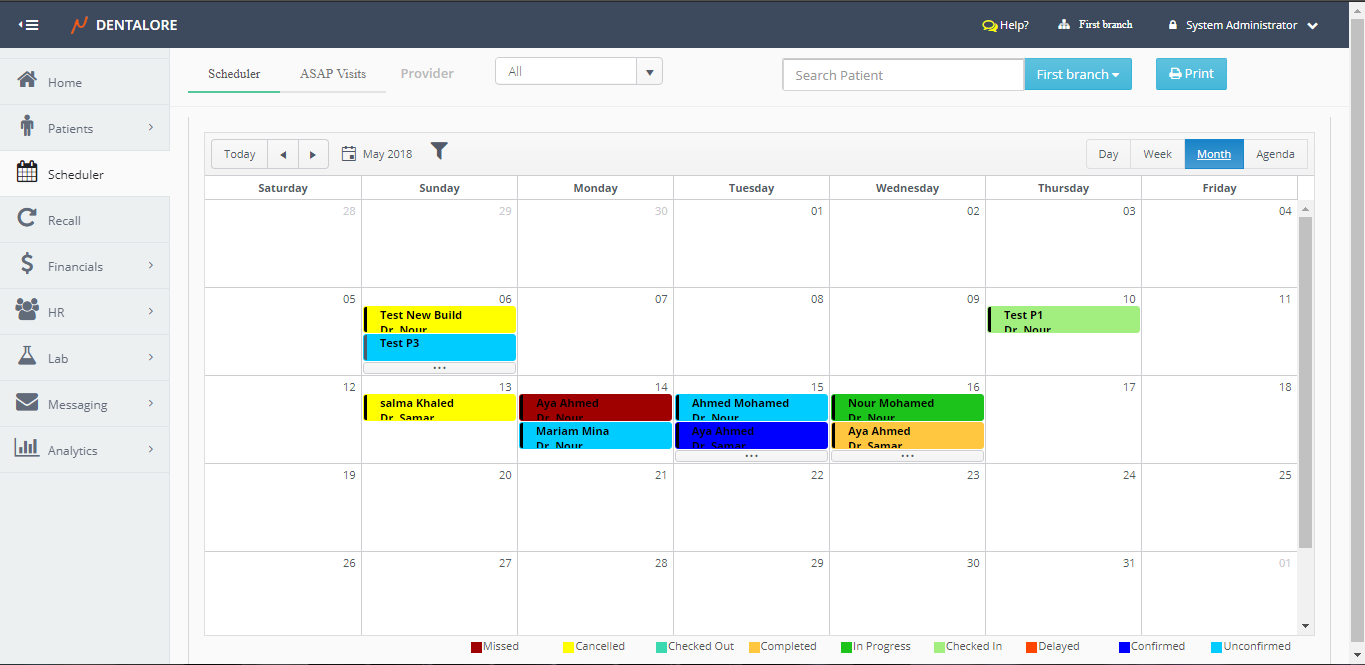Open the provider All dropdown
Viewport: 1365px width, 665px height.
pos(649,72)
